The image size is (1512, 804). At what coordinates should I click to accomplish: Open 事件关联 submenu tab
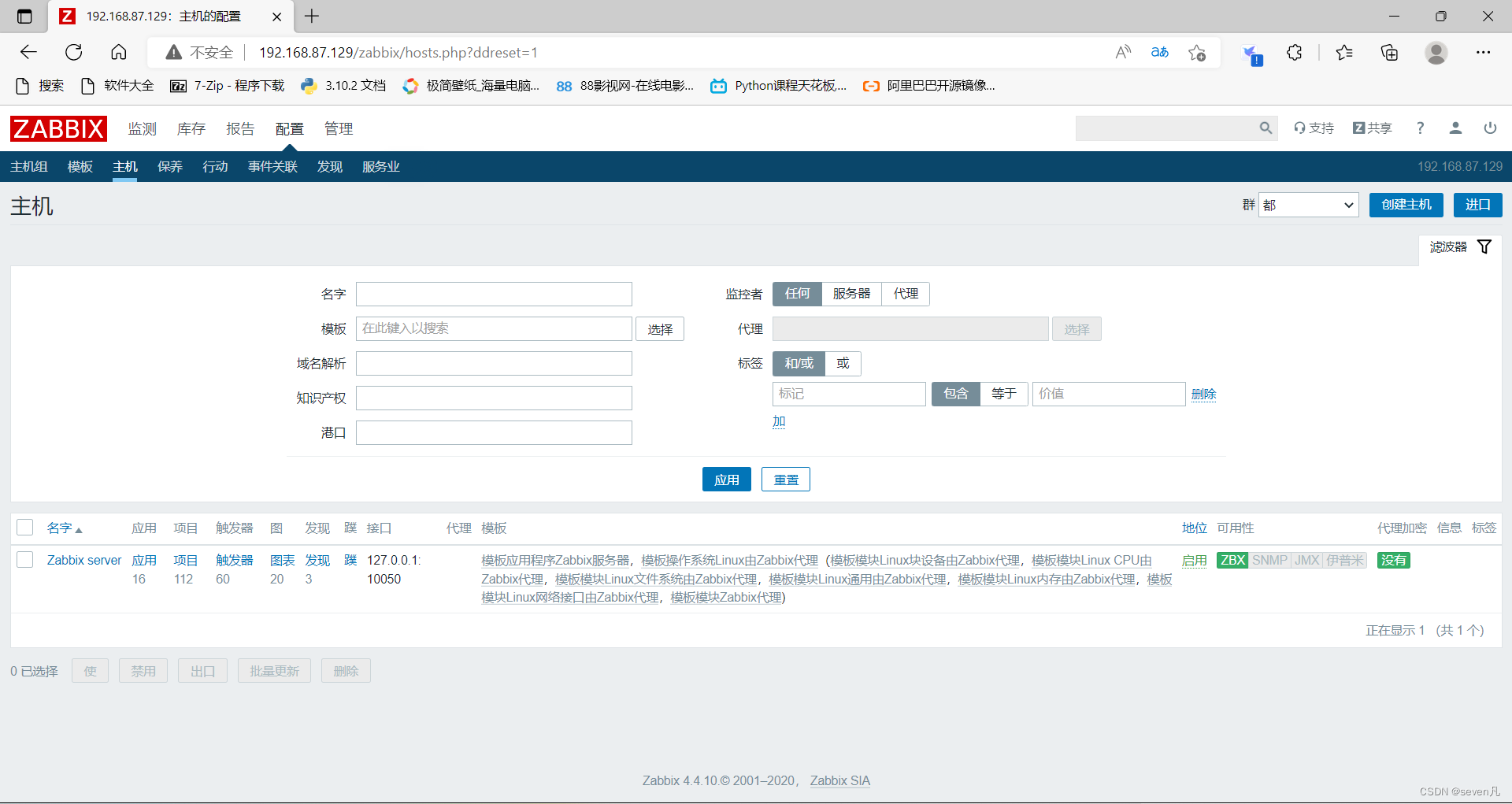tap(272, 166)
